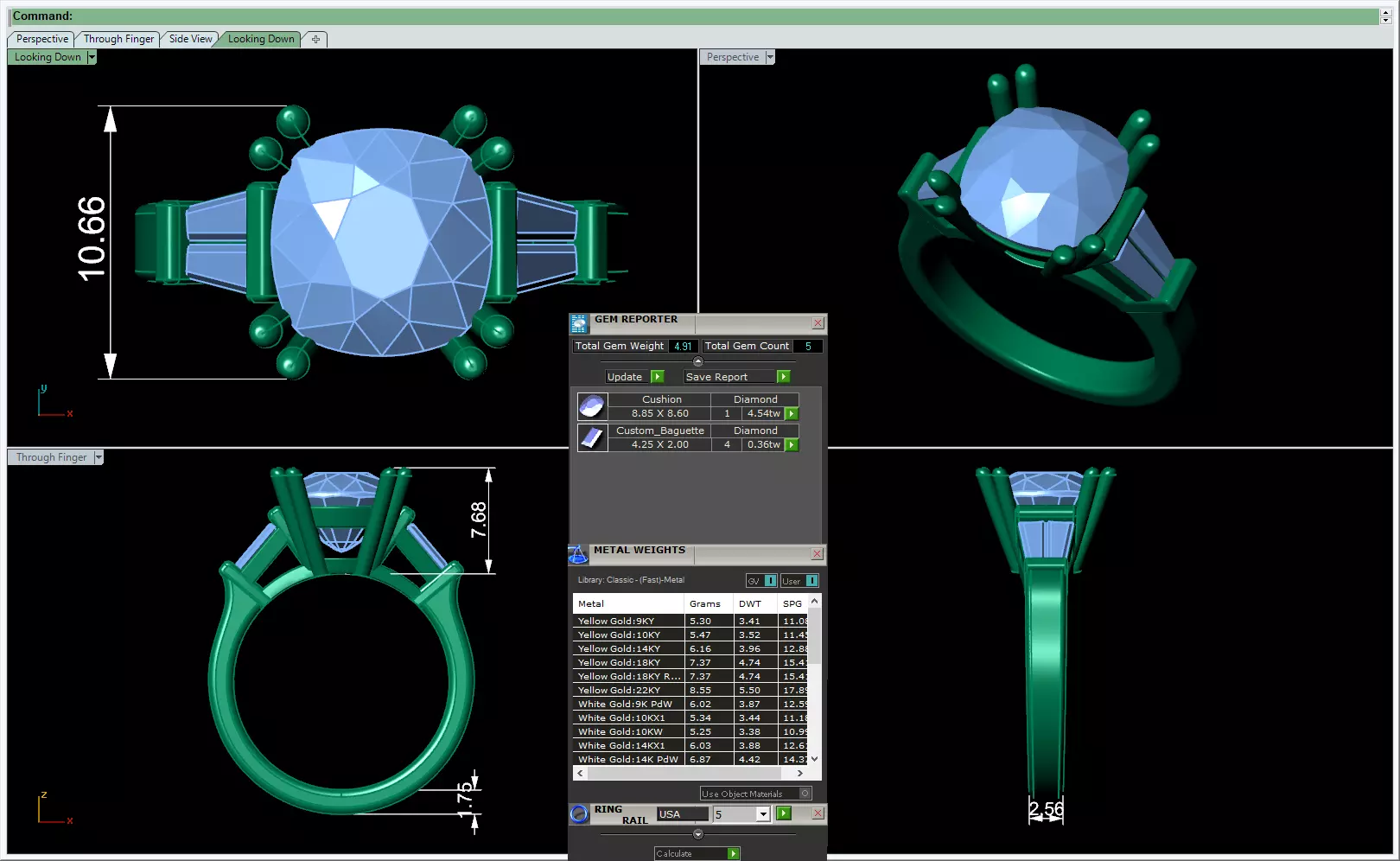Select the Yellow Gold:10KY row
This screenshot has height=861, width=1400.
coord(690,635)
